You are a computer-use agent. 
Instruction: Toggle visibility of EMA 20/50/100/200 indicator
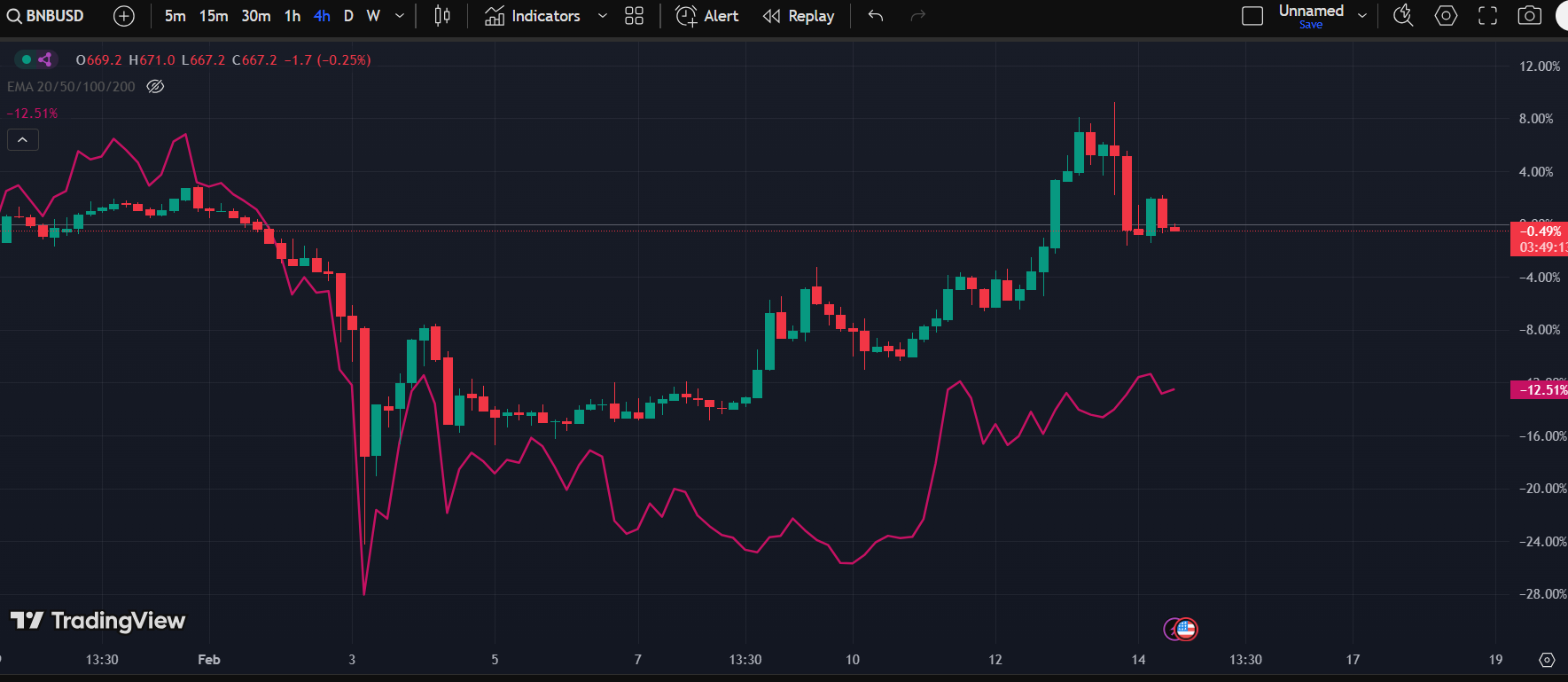point(155,86)
